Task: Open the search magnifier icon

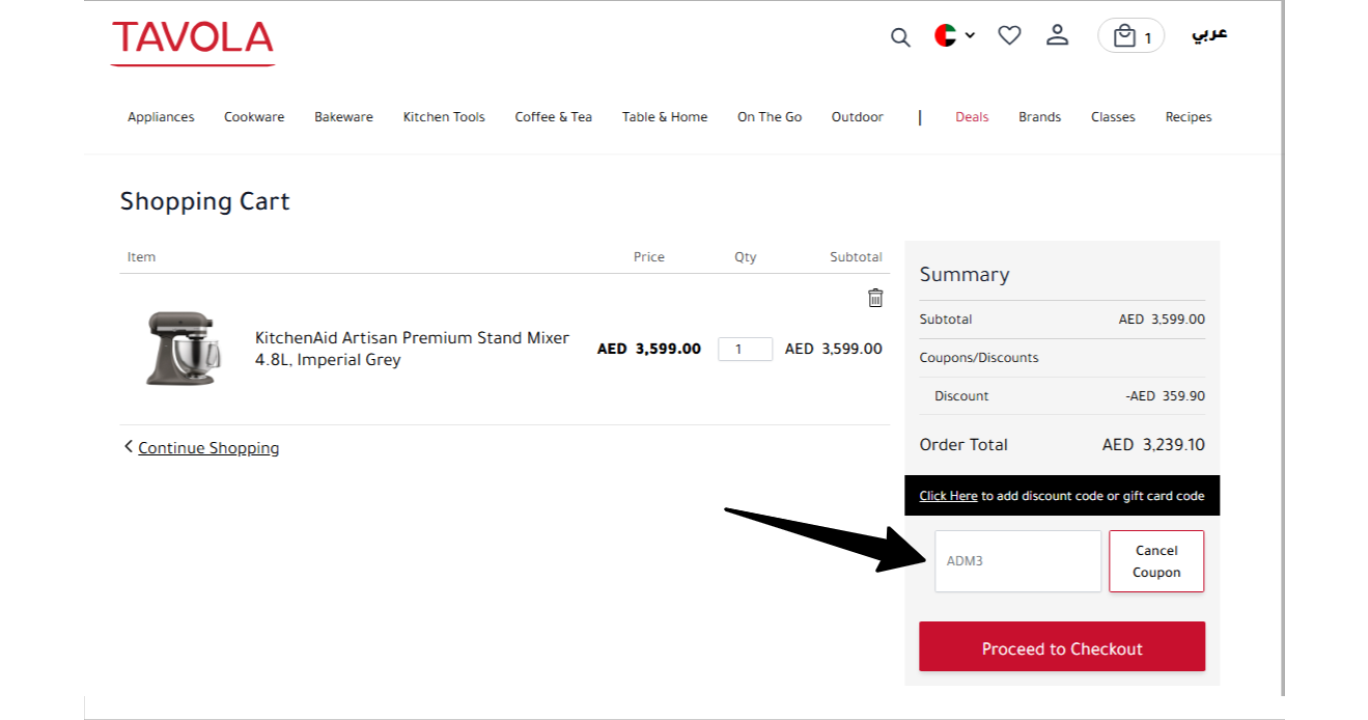Action: pyautogui.click(x=900, y=37)
